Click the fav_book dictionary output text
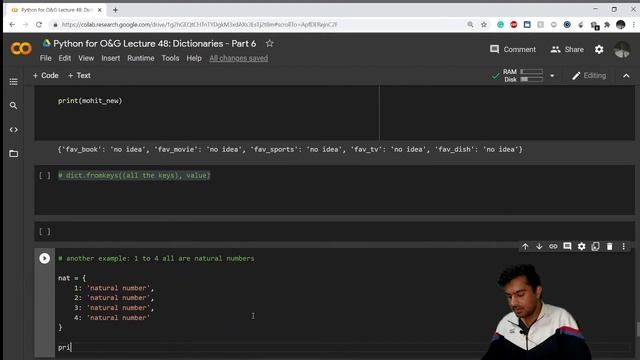This screenshot has height=360, width=640. [290, 149]
